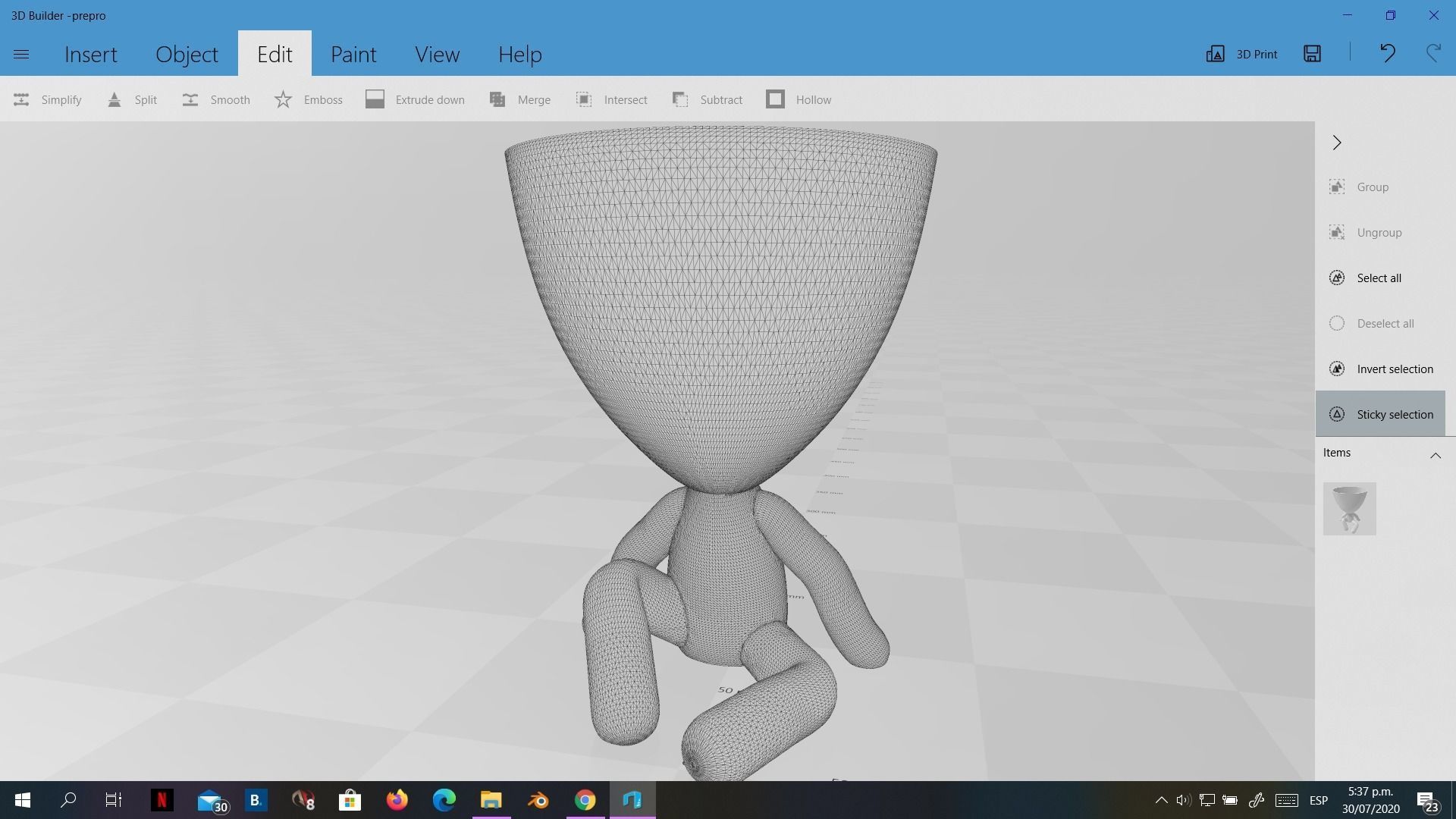Open touch keyboard tray icon
This screenshot has height=819, width=1456.
click(1286, 800)
